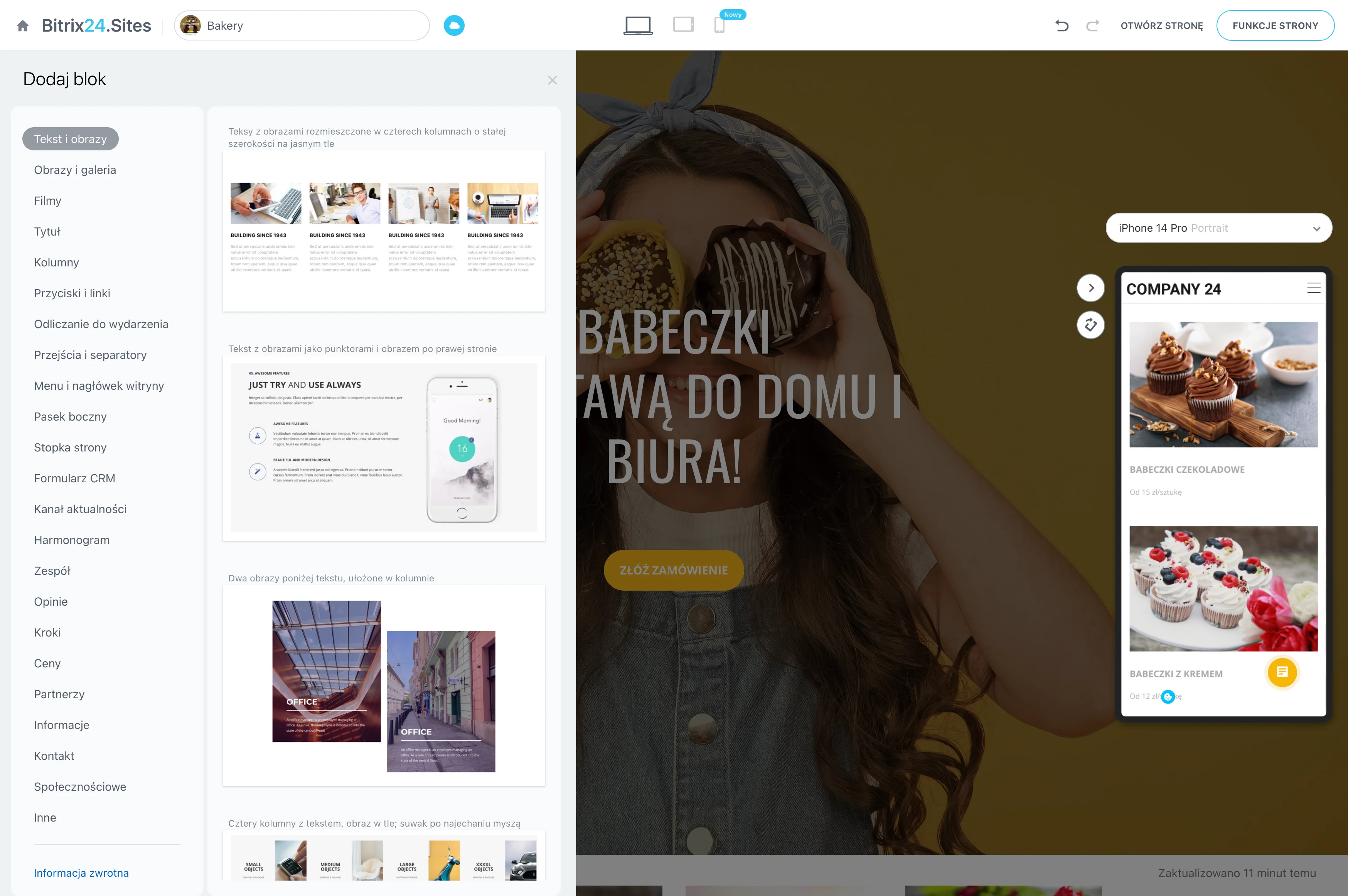This screenshot has height=896, width=1348.
Task: Open the iPhone 14 Pro device dropdown
Action: 1218,228
